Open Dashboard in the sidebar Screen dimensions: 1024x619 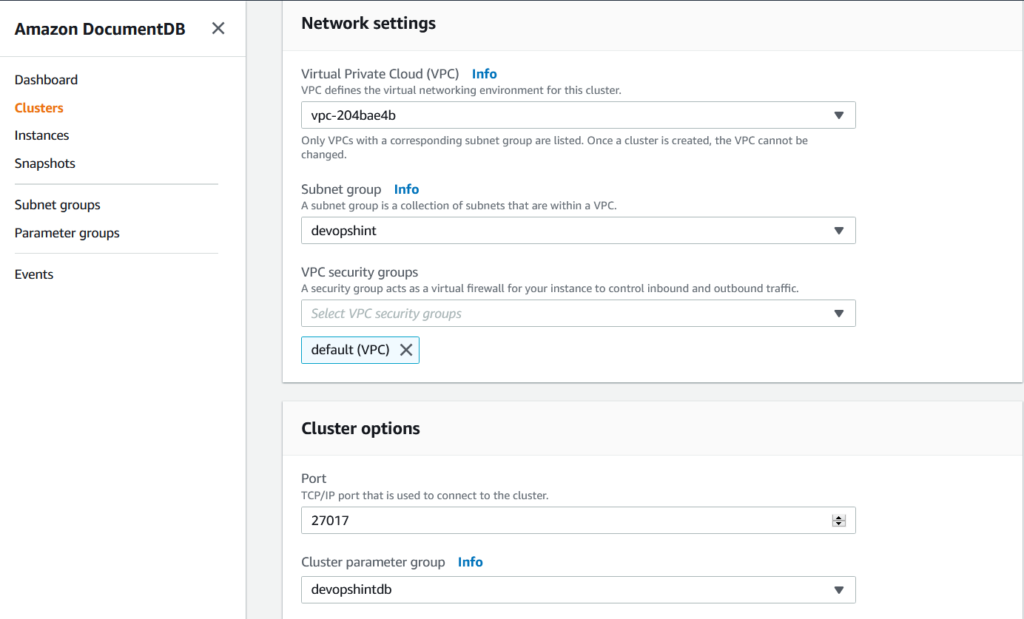[x=46, y=80]
